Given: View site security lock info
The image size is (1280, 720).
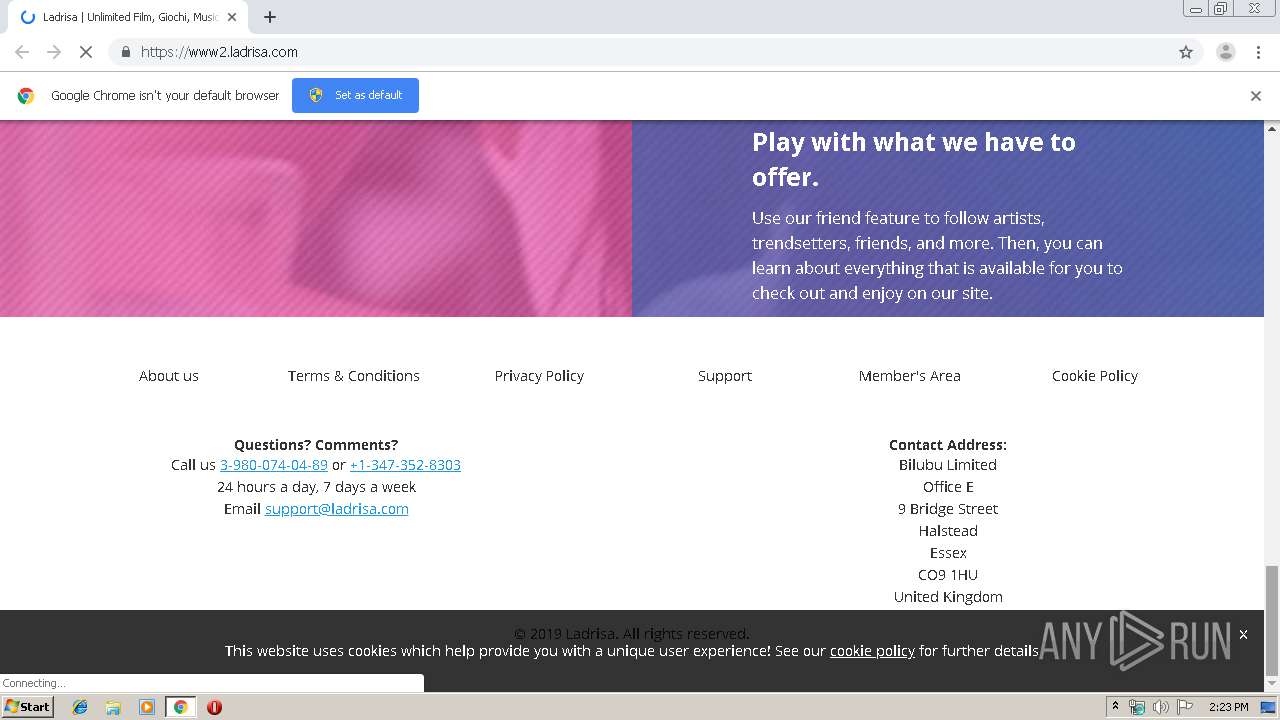Looking at the screenshot, I should tap(125, 52).
